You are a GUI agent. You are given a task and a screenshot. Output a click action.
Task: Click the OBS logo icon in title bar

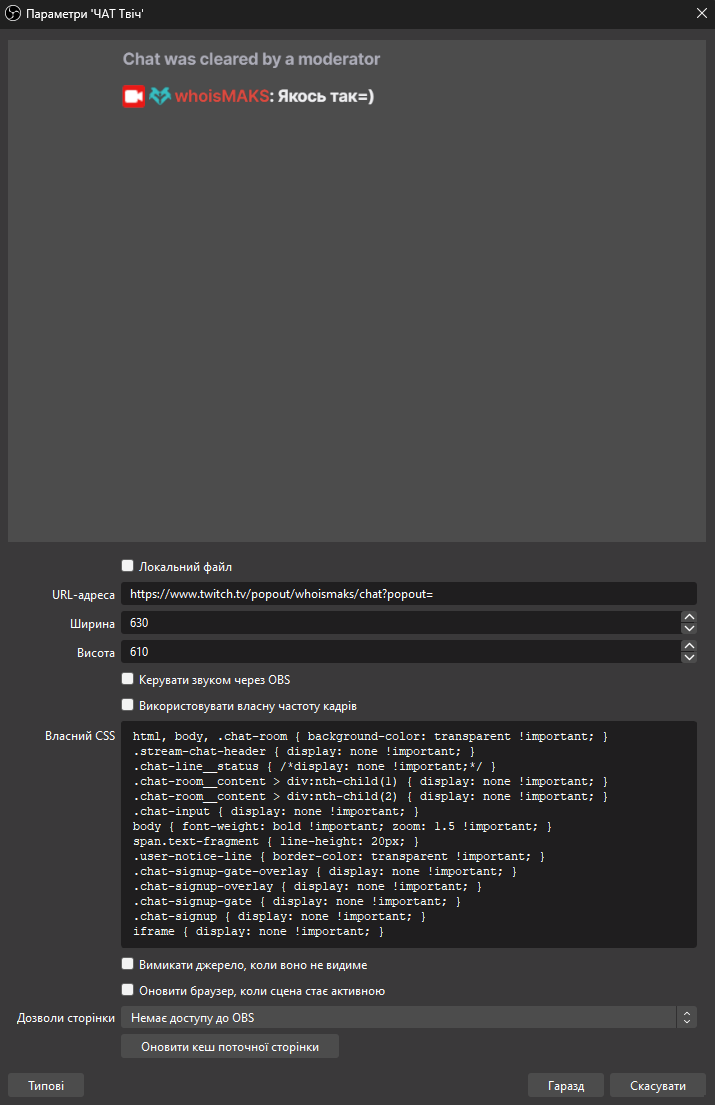(14, 13)
